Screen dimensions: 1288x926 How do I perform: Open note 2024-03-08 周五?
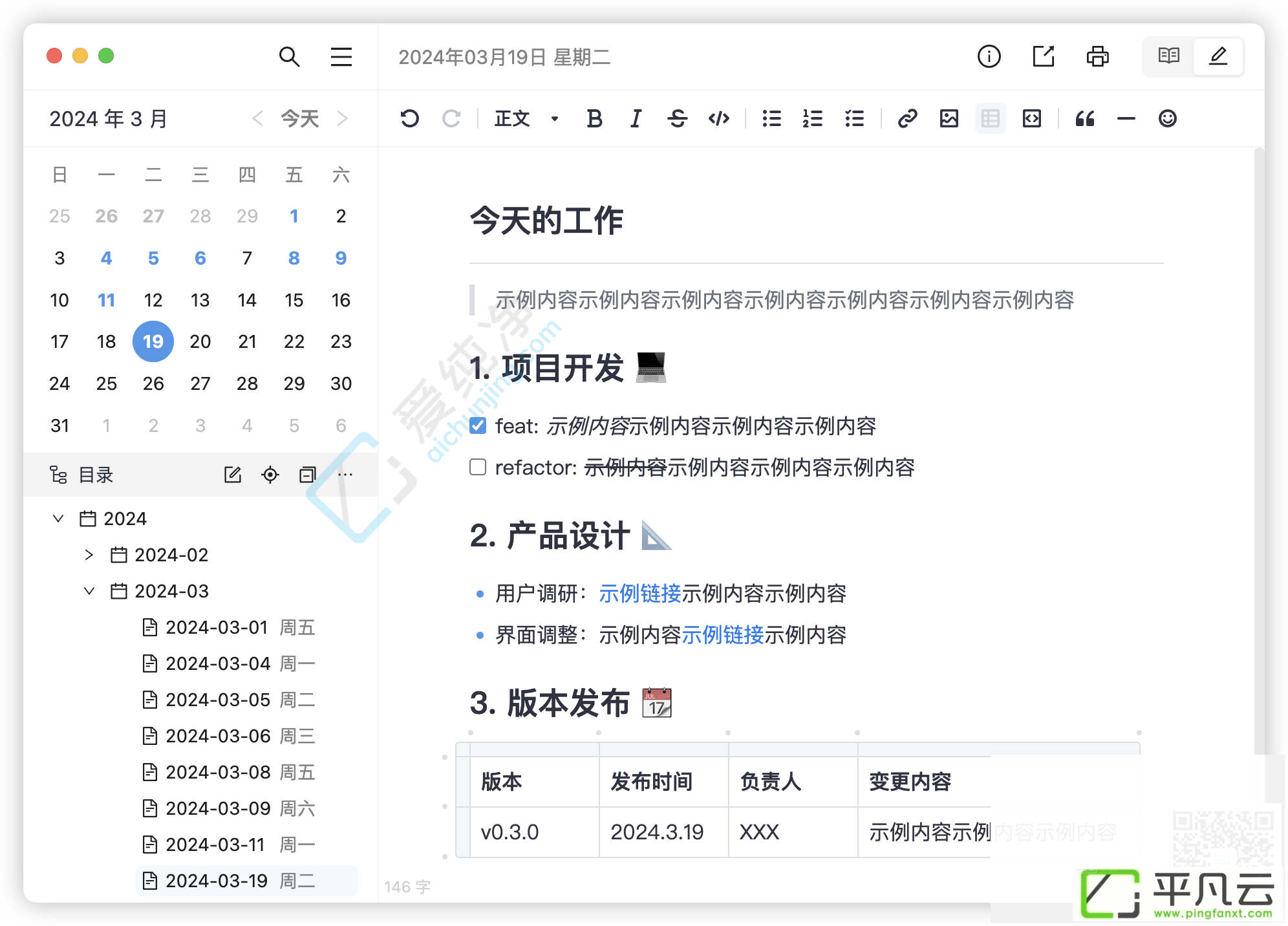click(228, 772)
